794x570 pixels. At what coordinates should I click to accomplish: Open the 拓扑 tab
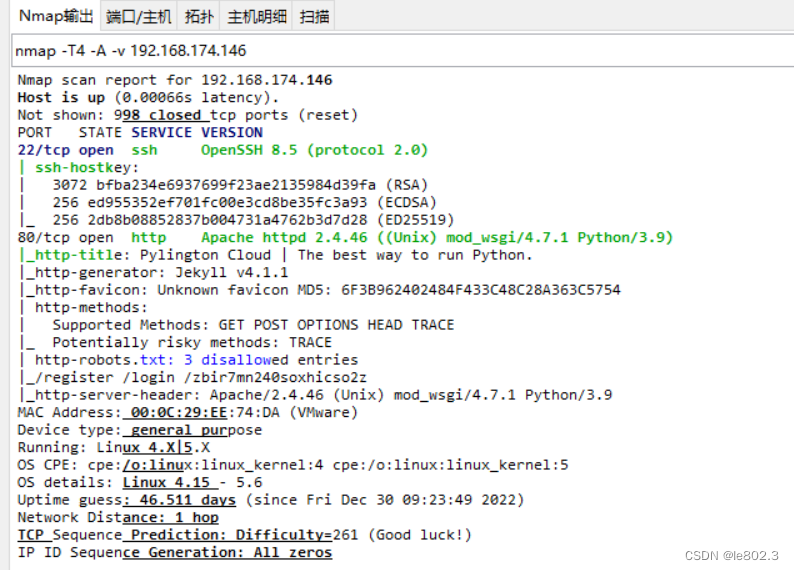click(x=198, y=17)
